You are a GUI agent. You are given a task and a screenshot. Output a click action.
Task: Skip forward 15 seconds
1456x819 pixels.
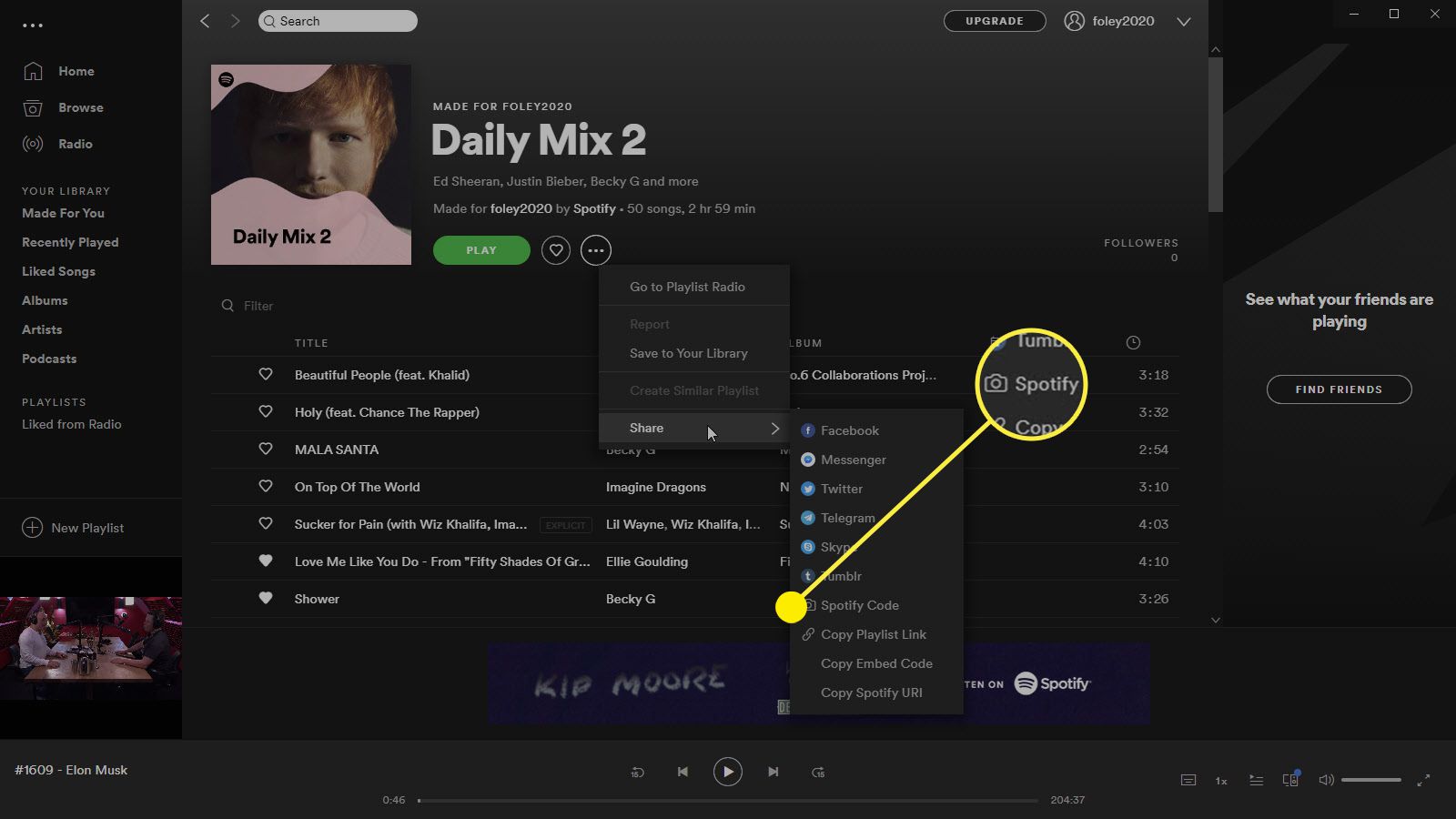818,772
